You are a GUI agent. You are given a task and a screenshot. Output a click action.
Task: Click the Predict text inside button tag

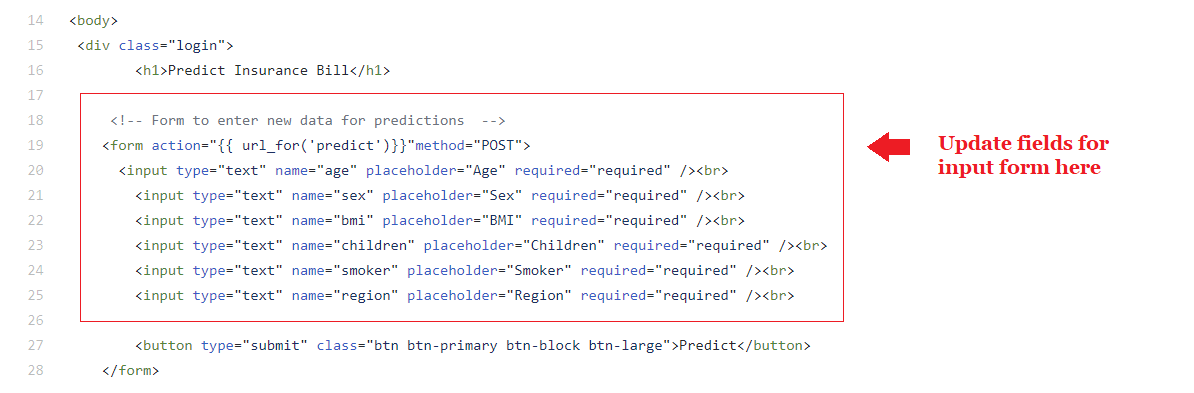pyautogui.click(x=708, y=346)
